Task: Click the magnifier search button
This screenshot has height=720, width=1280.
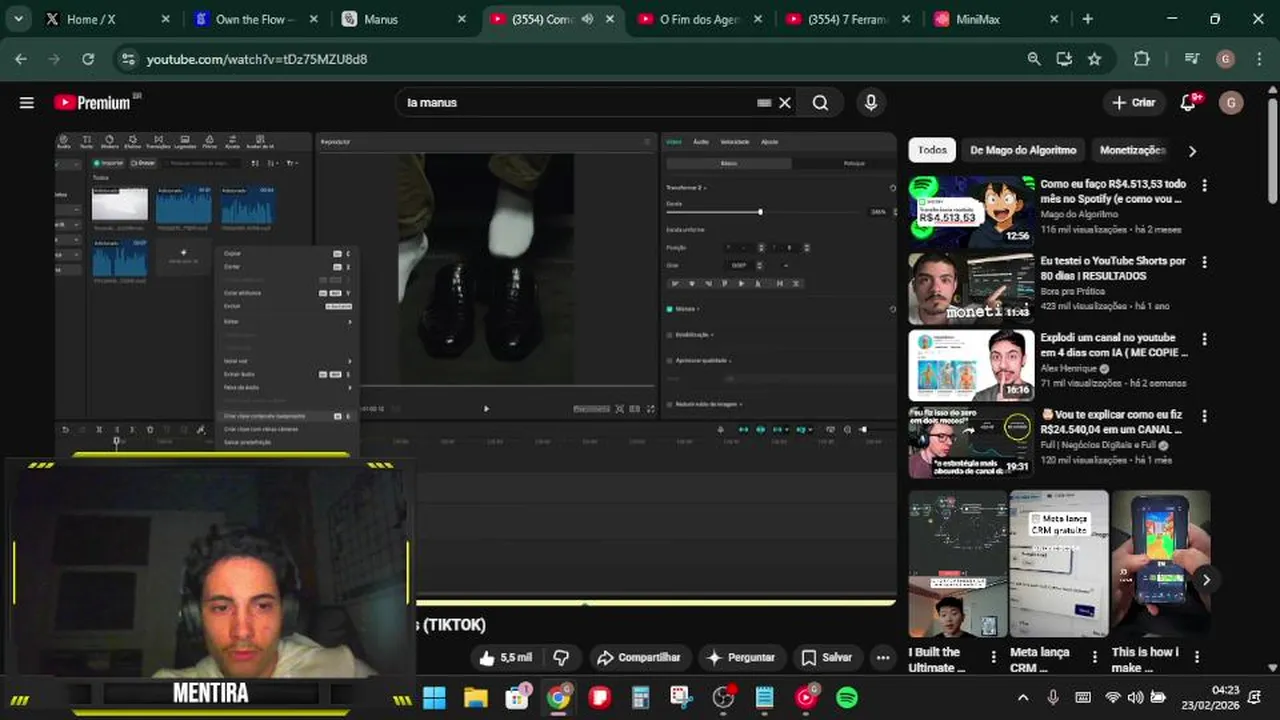Action: [820, 102]
